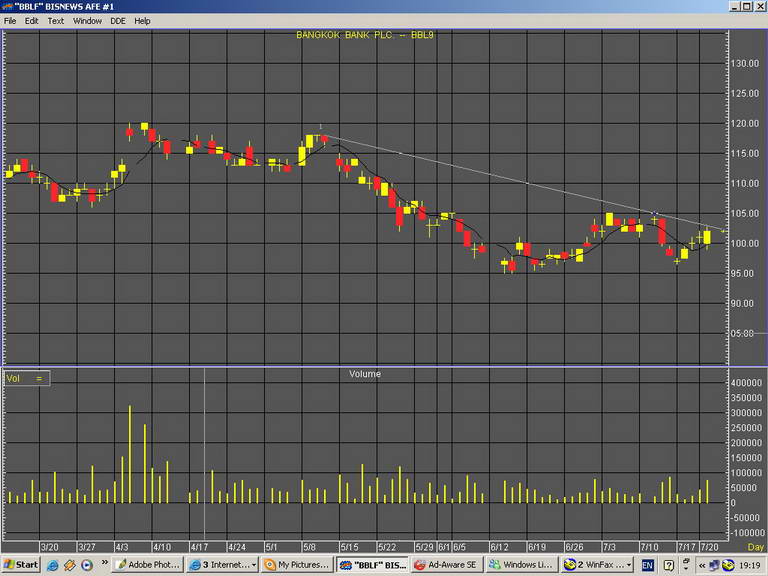768x576 pixels.
Task: Click the 400000 volume axis label
Action: 746,383
